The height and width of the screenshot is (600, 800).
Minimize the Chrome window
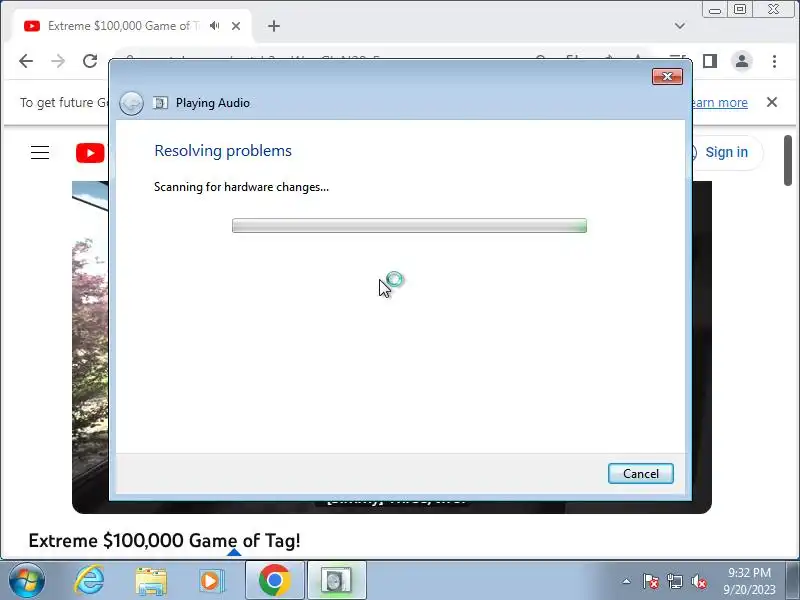click(x=715, y=9)
